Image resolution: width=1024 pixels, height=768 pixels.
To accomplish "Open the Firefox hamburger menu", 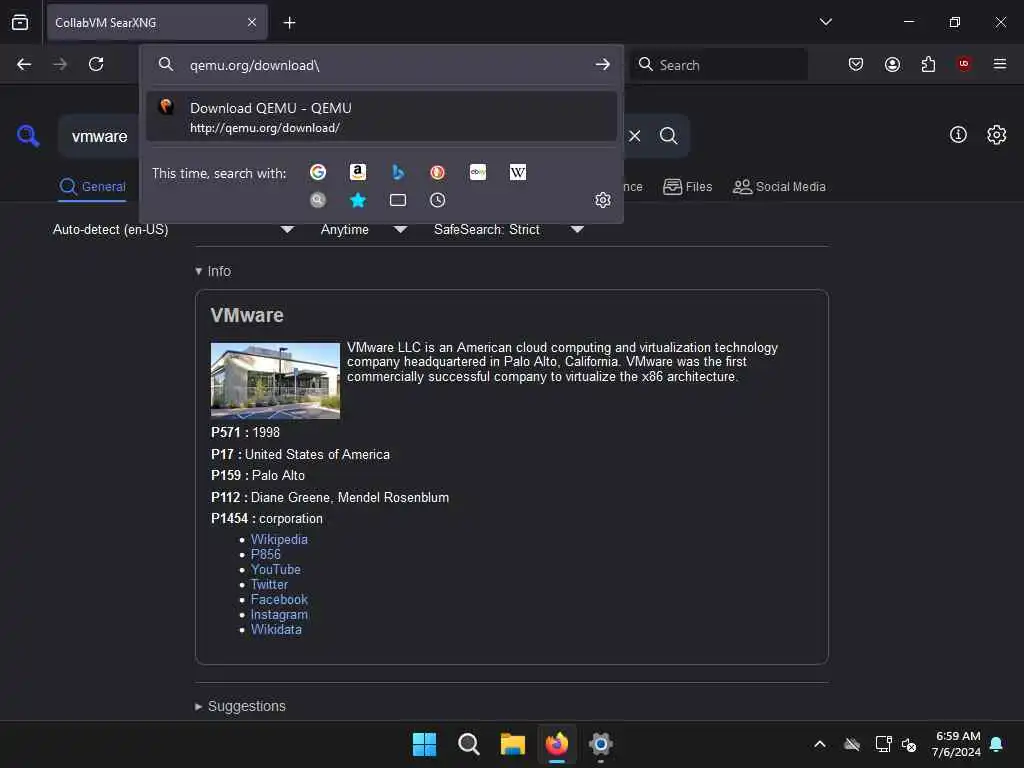I will (1000, 64).
